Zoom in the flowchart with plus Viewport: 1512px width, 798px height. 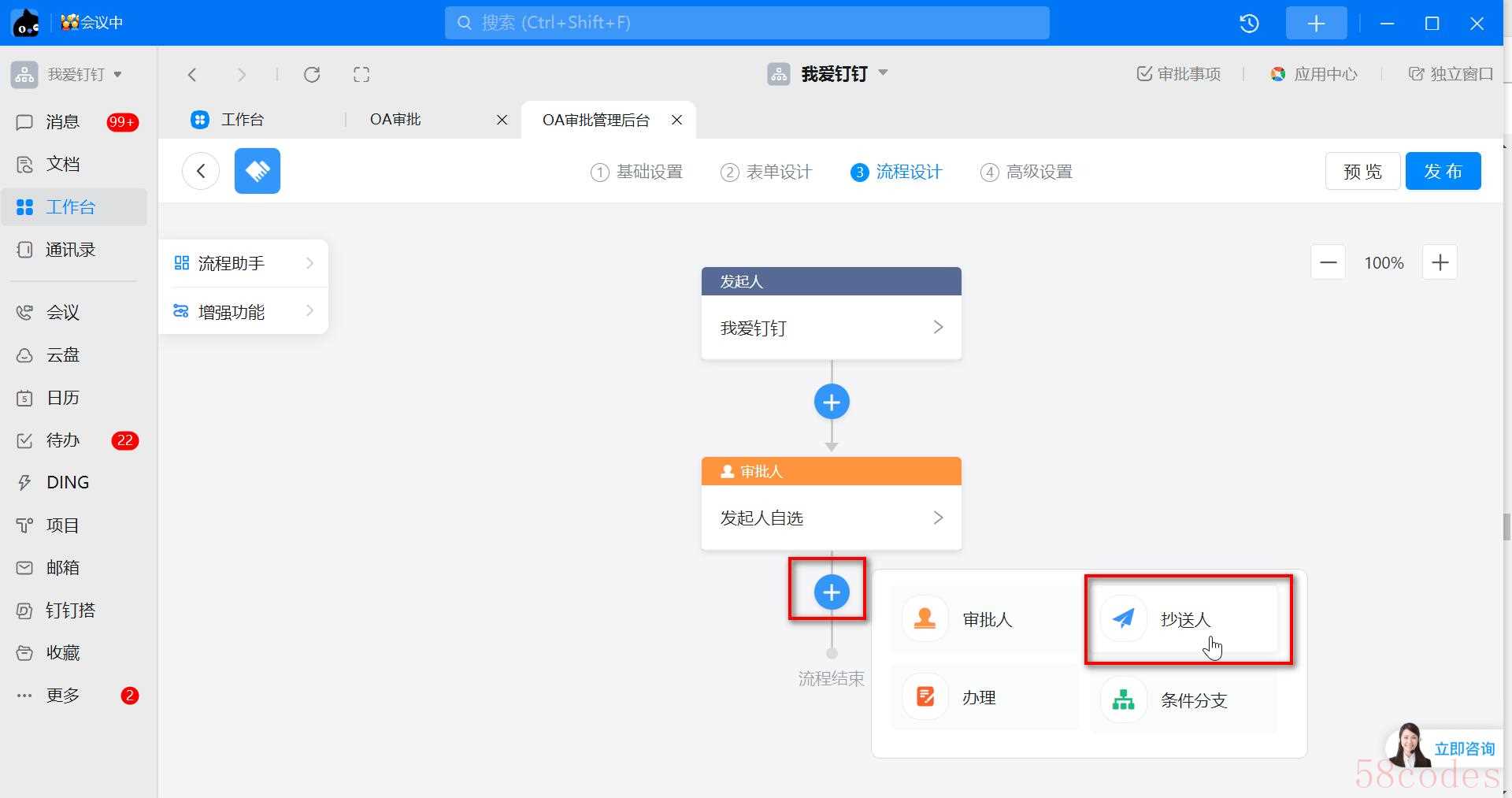(x=1440, y=262)
